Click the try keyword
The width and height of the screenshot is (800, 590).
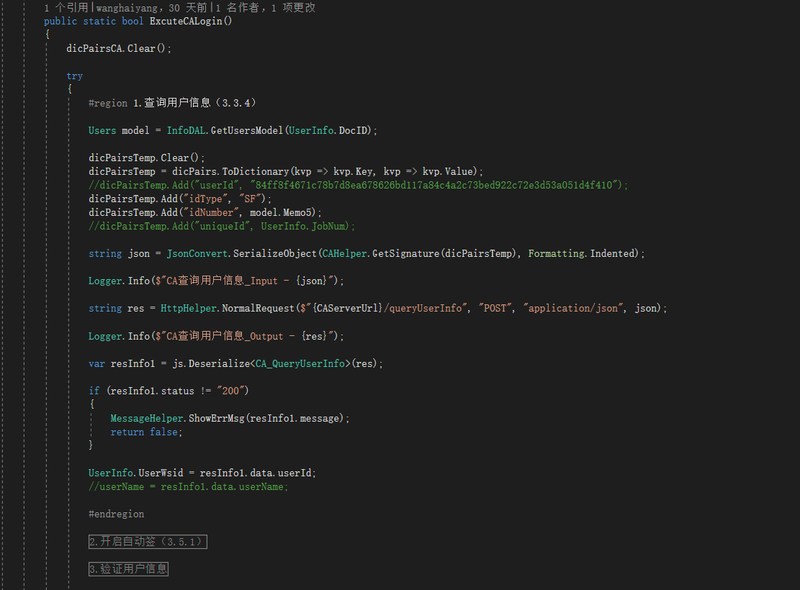coord(74,76)
